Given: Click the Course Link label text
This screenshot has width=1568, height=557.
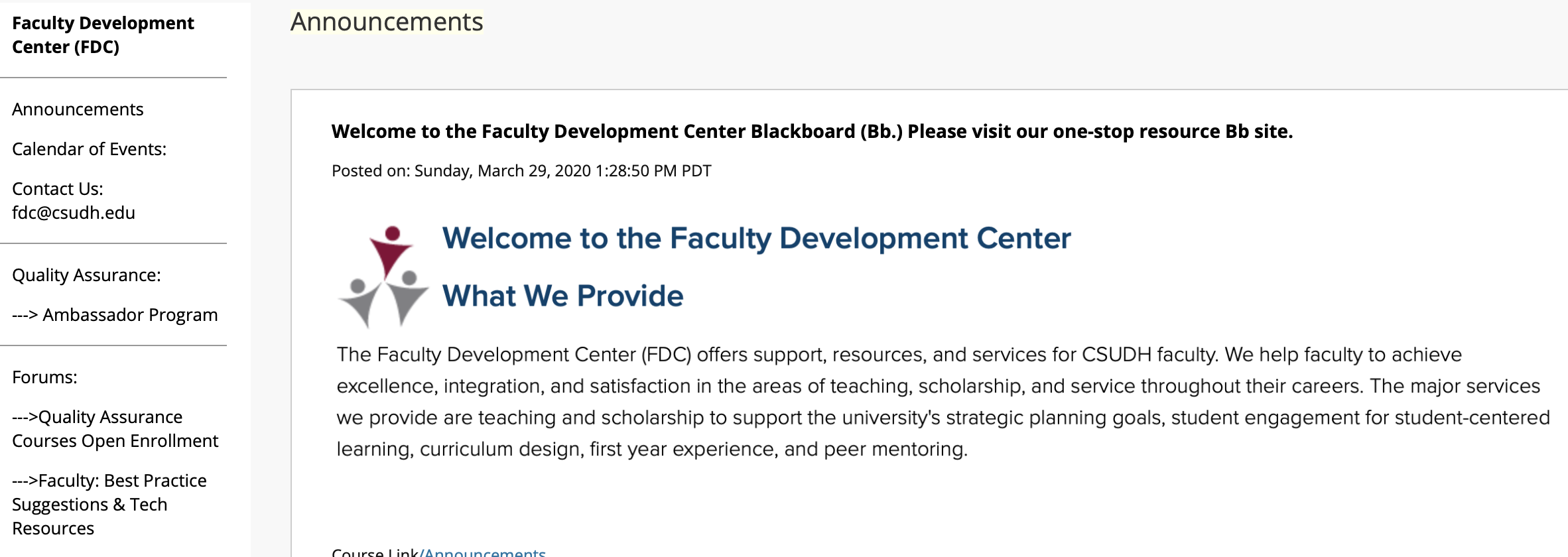Looking at the screenshot, I should [x=375, y=552].
